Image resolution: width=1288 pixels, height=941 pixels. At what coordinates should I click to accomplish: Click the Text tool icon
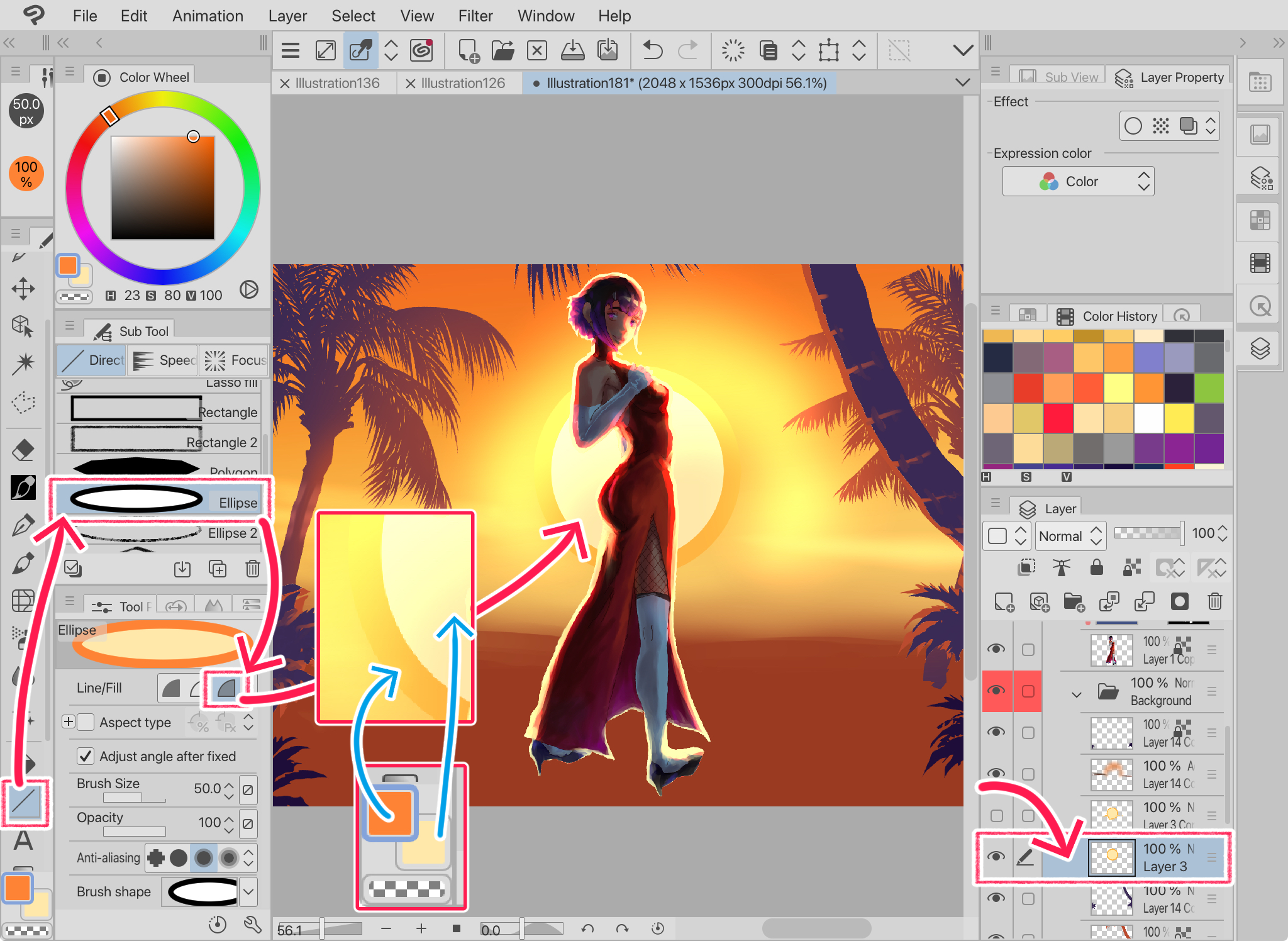pyautogui.click(x=23, y=840)
